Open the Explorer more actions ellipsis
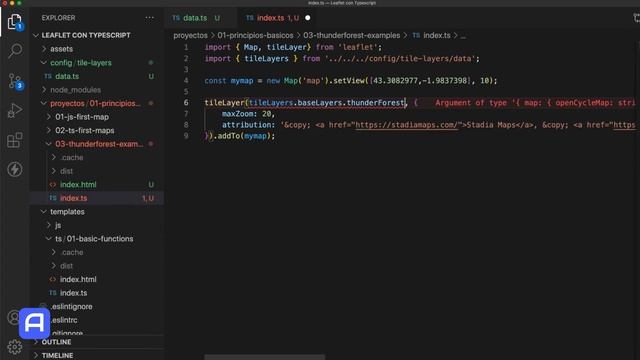 point(149,18)
